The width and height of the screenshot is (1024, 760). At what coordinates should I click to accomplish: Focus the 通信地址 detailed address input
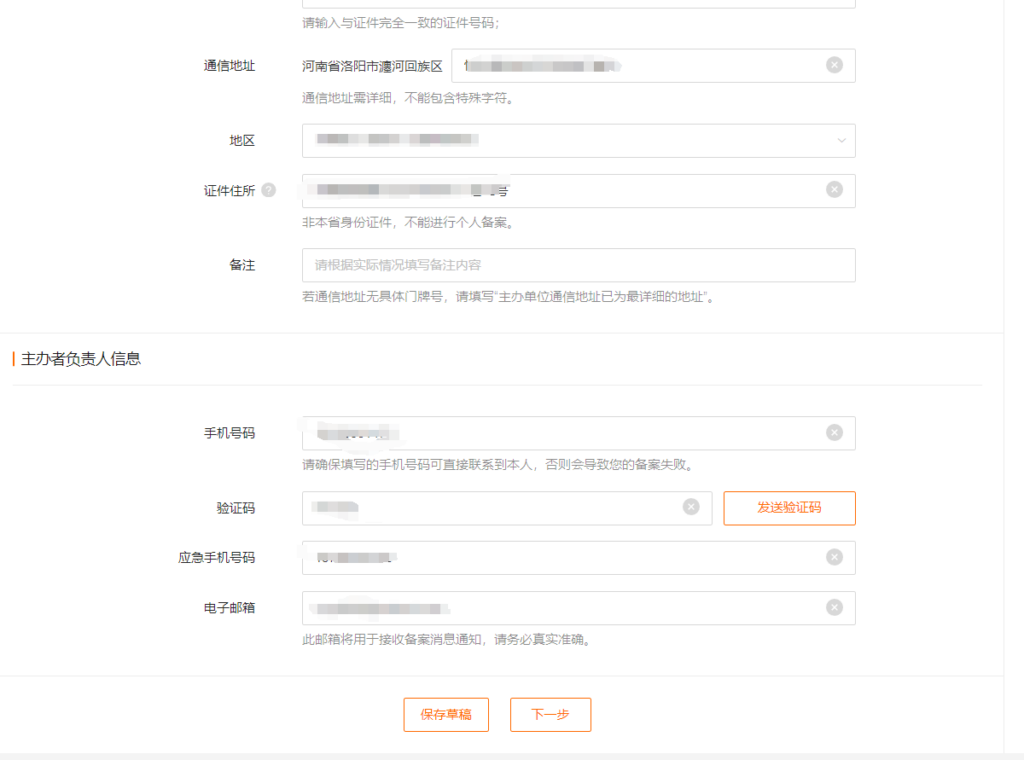pyautogui.click(x=640, y=66)
